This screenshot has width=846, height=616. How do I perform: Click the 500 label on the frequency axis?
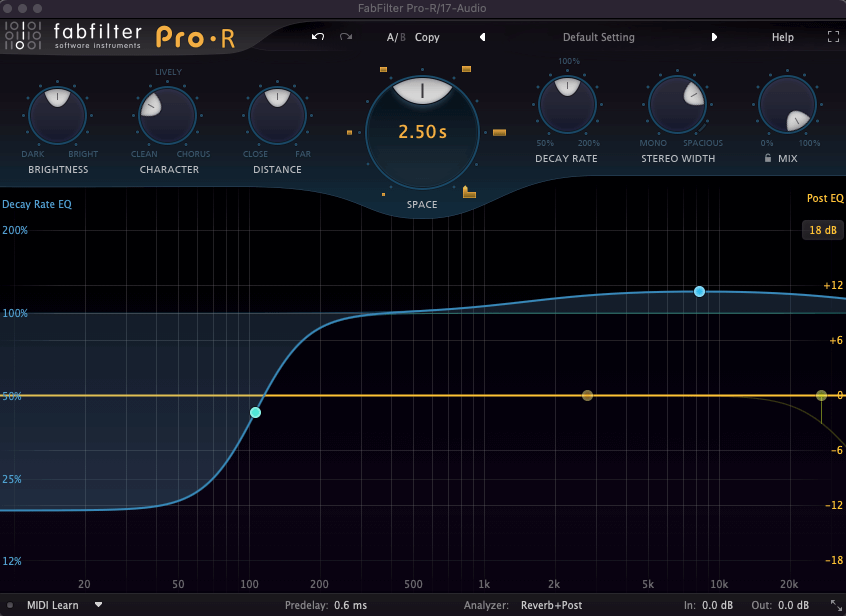tap(413, 584)
